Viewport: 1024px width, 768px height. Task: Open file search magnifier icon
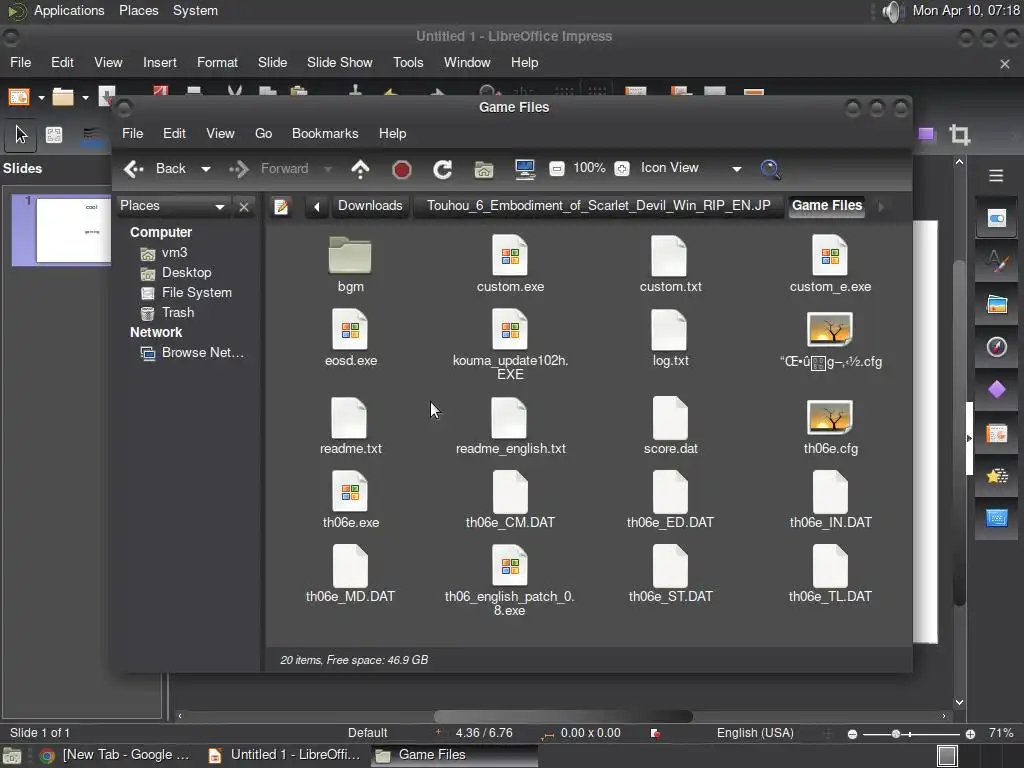[771, 169]
